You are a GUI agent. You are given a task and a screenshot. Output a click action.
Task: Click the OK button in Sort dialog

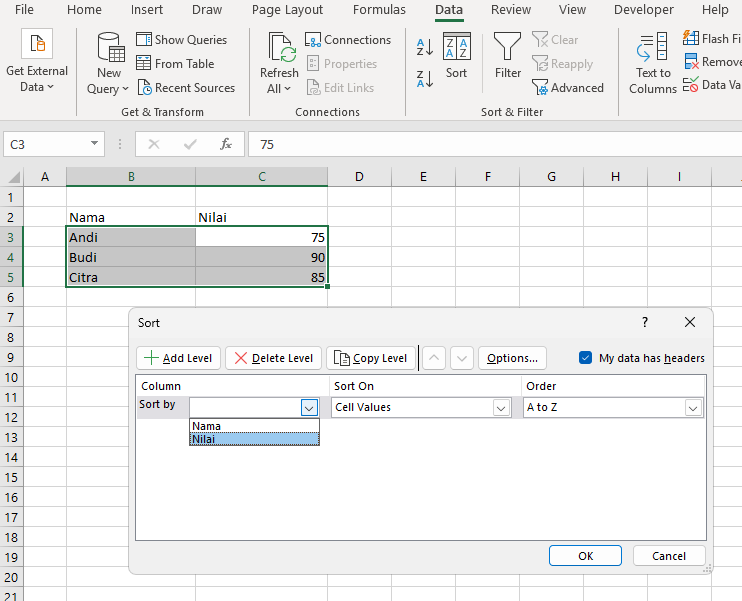[585, 556]
